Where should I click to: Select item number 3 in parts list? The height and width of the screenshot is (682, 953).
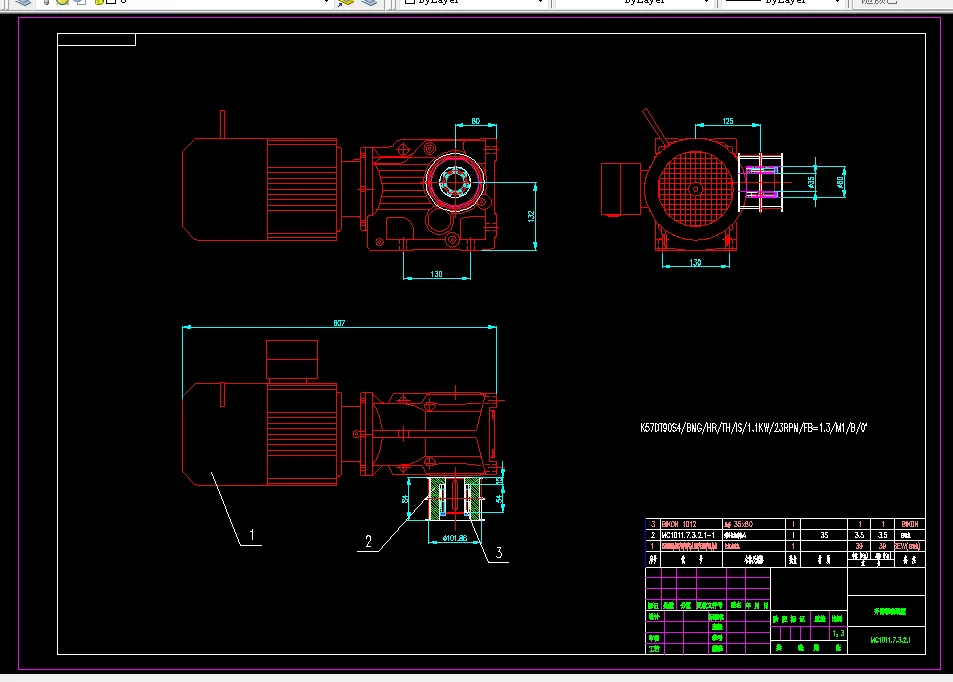coord(653,524)
